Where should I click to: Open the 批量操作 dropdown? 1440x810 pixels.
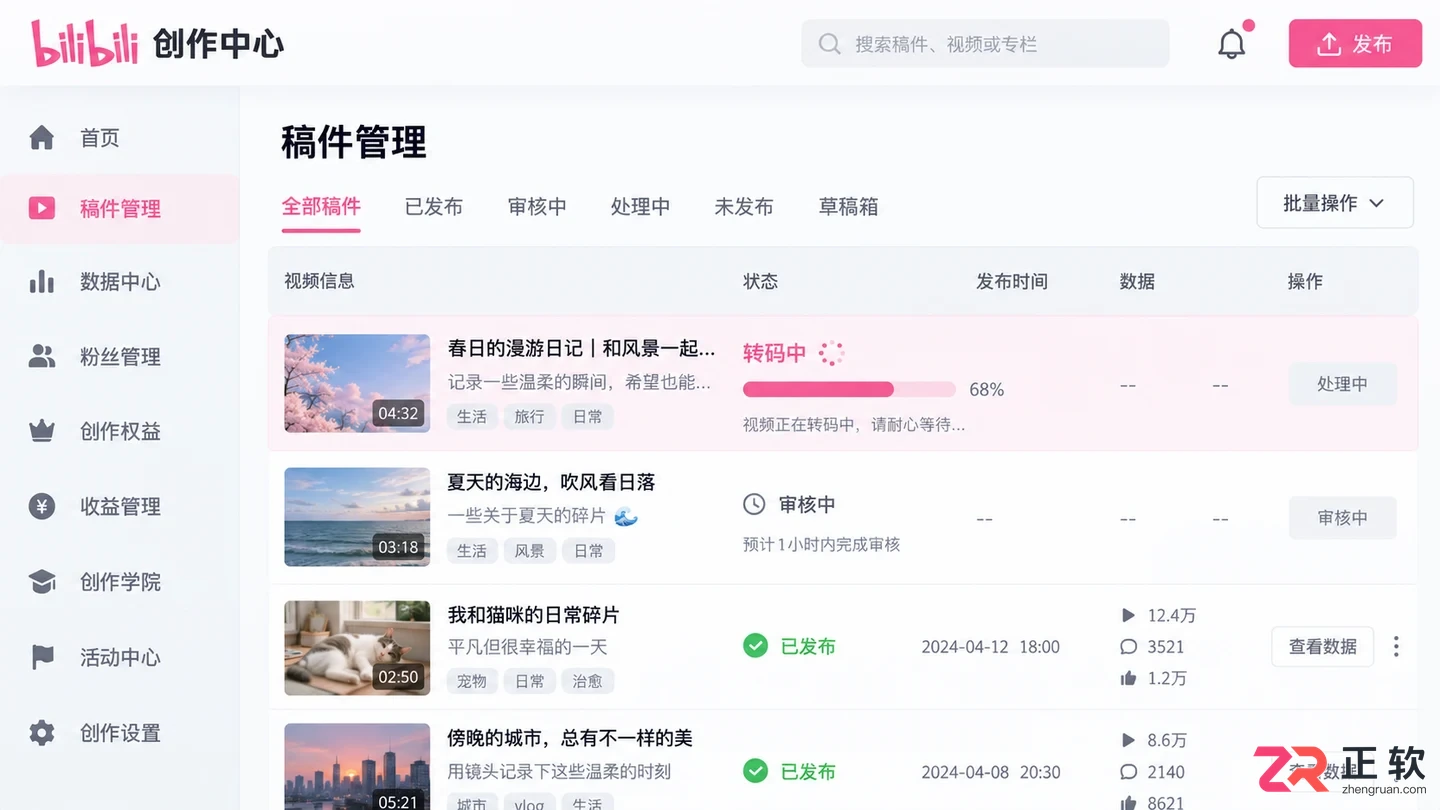coord(1335,203)
